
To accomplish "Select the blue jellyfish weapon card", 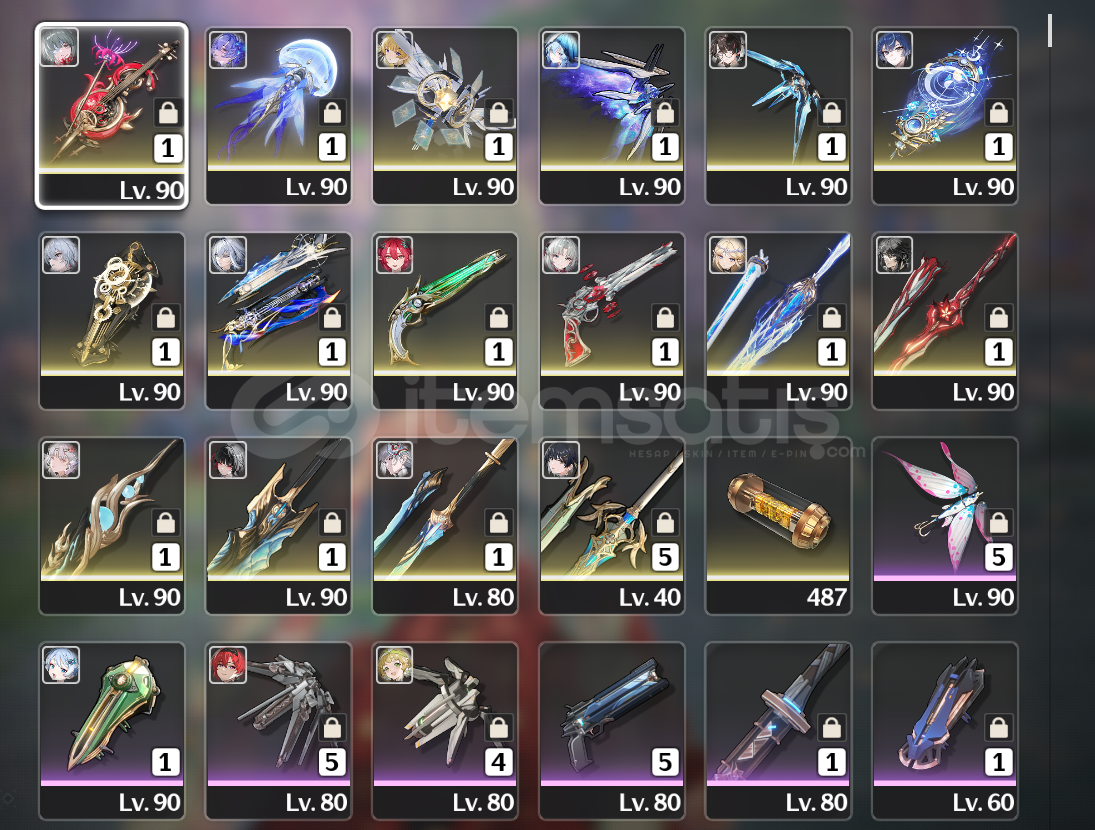I will [x=278, y=116].
